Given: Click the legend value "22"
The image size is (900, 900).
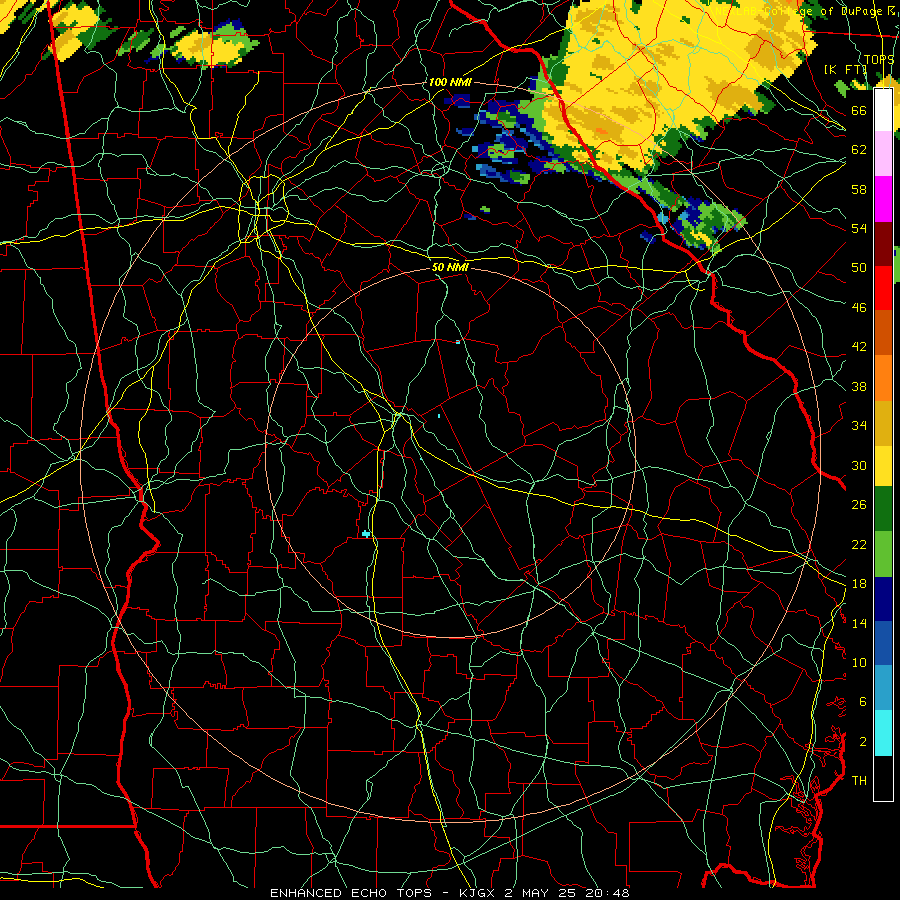Looking at the screenshot, I should [859, 545].
